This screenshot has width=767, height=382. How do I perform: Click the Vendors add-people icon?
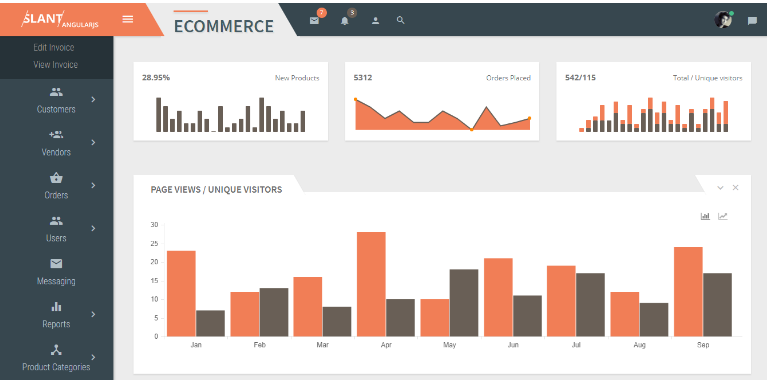56,134
